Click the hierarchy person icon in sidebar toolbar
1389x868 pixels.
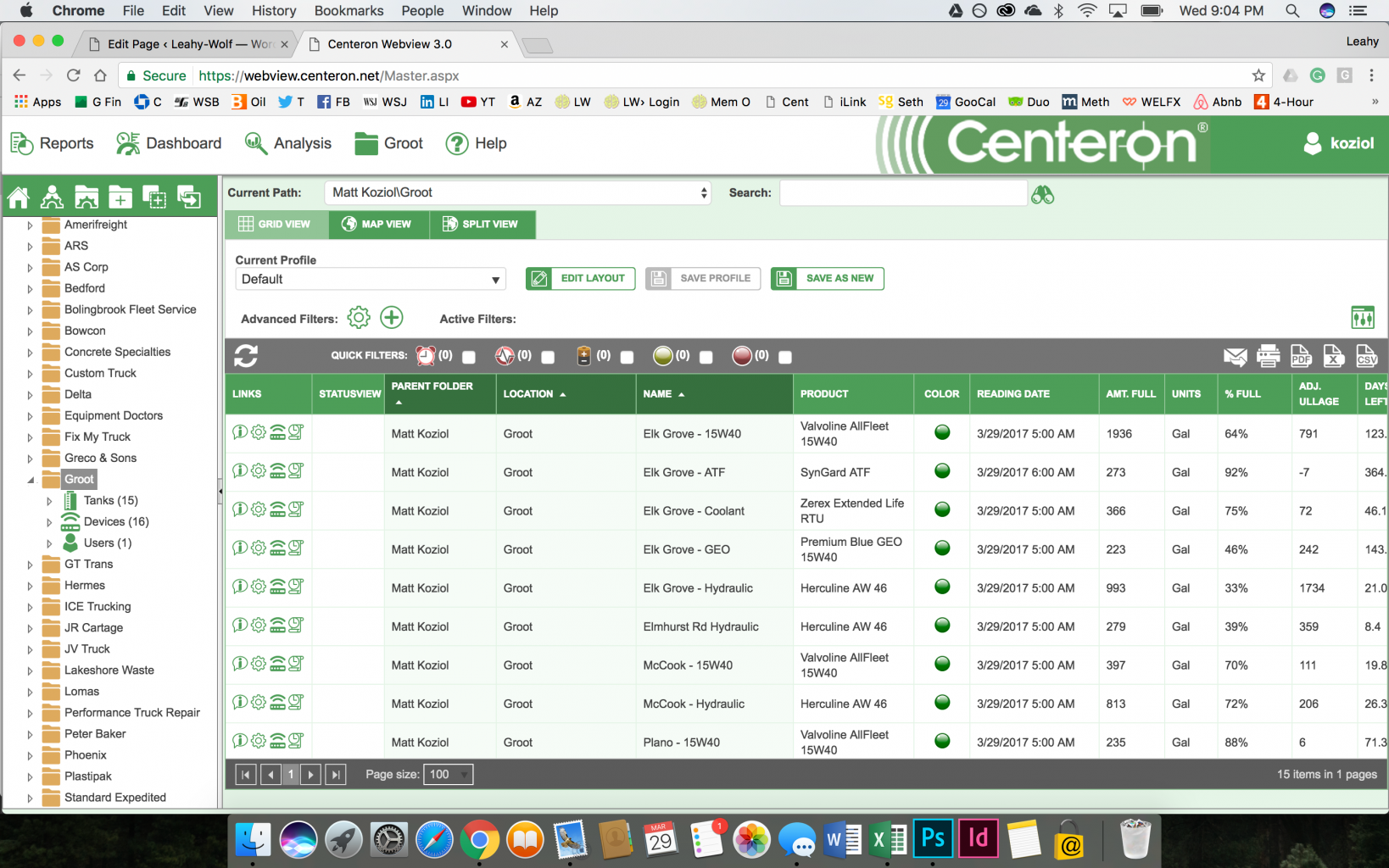tap(52, 198)
